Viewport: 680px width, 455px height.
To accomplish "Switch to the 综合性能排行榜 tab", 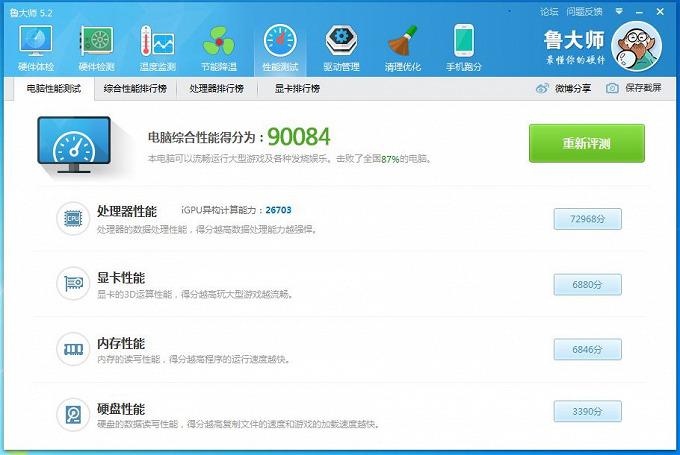I will pyautogui.click(x=135, y=89).
